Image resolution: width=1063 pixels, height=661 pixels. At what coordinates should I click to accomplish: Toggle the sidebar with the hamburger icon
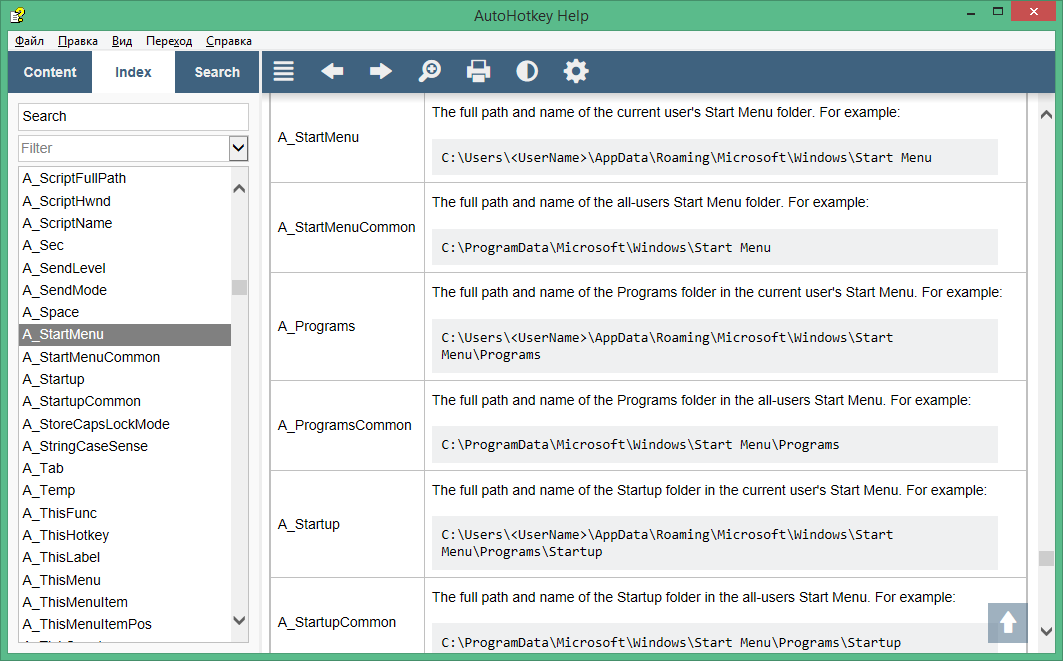click(284, 71)
